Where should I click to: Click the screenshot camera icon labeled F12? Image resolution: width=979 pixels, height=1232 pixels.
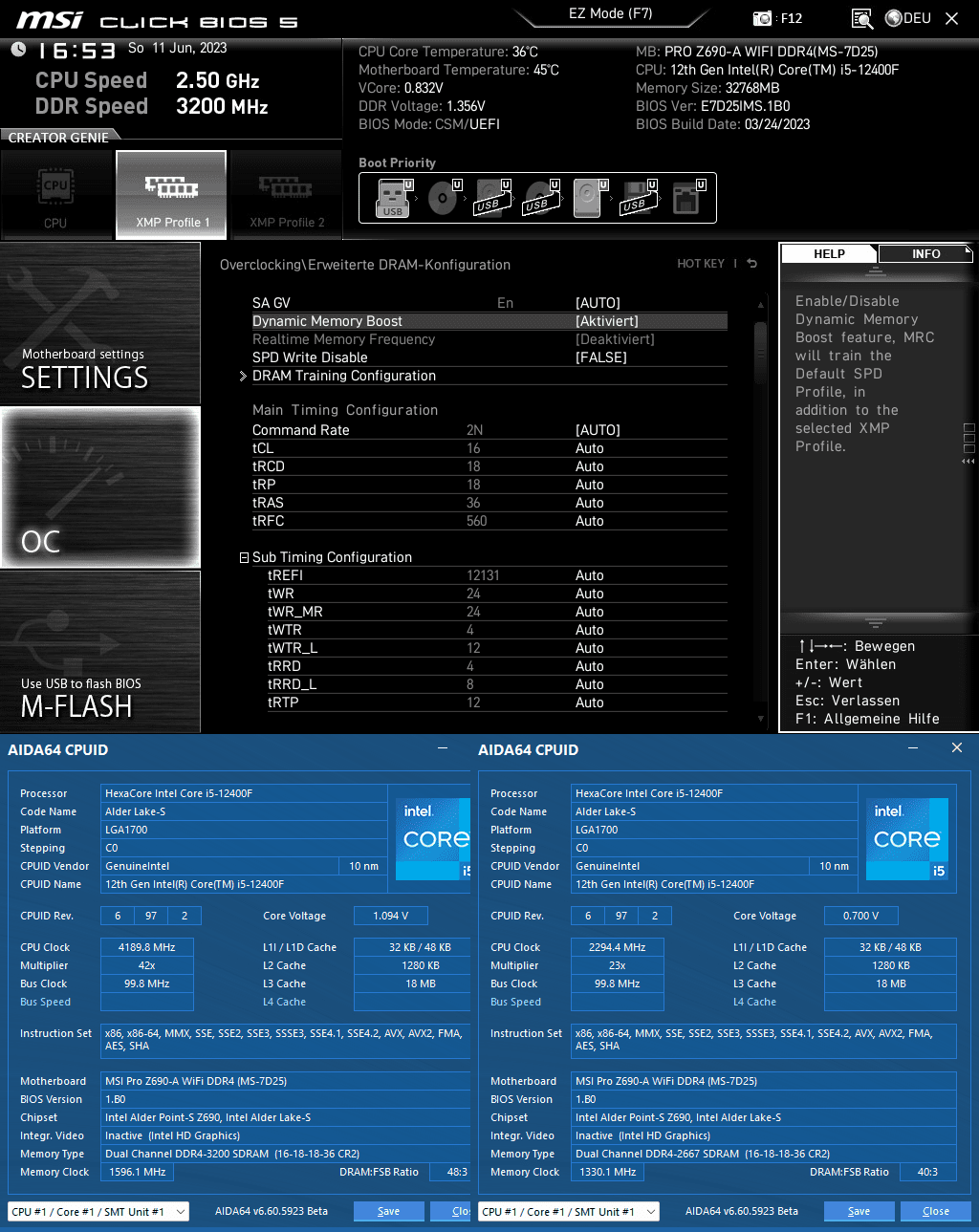[762, 18]
